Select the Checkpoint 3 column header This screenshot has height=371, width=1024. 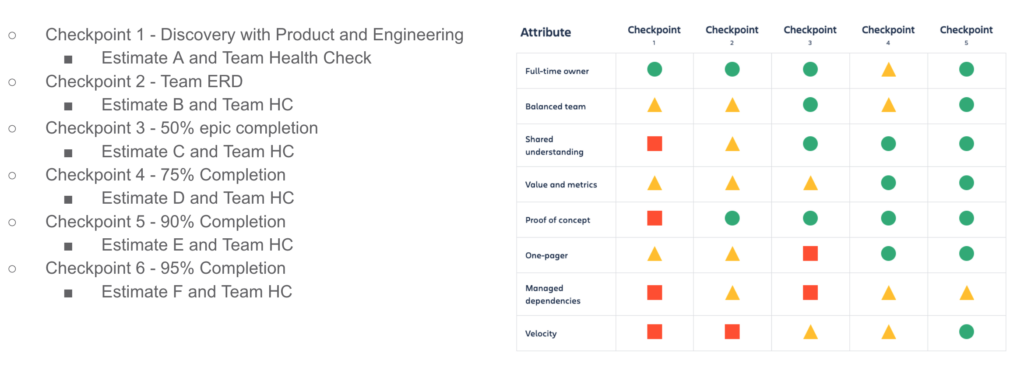coord(810,35)
